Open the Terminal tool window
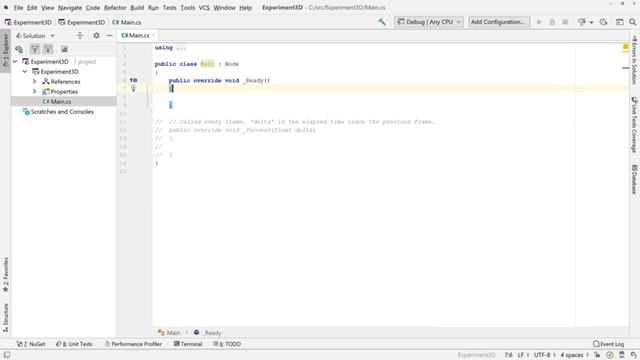This screenshot has height=360, width=640. tap(188, 344)
